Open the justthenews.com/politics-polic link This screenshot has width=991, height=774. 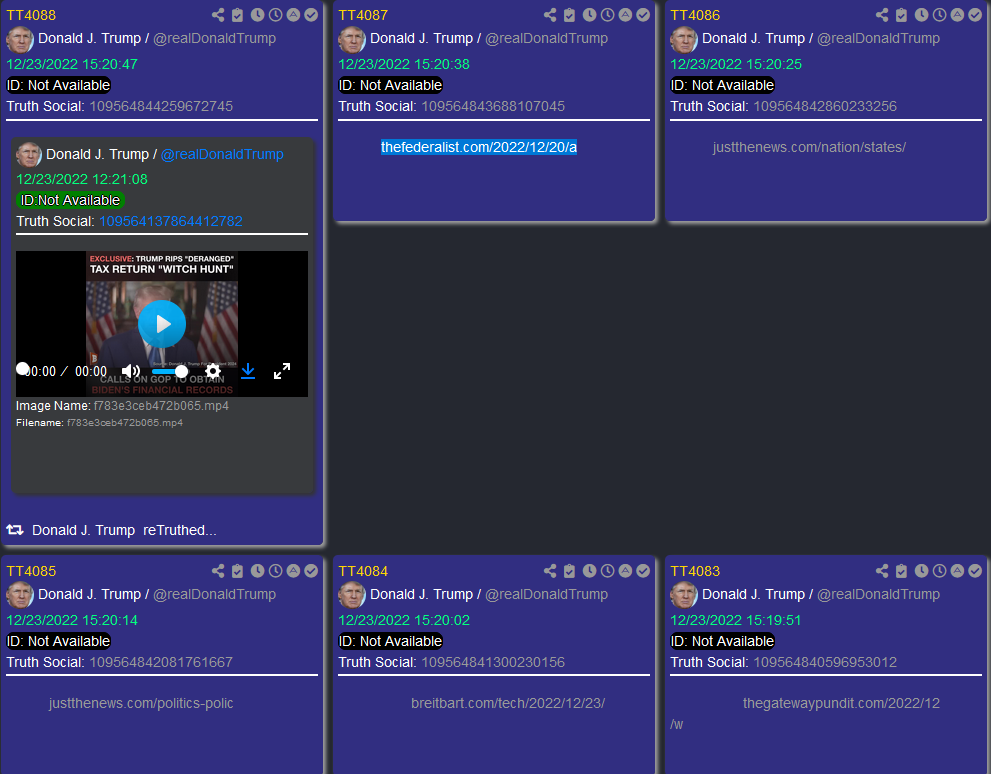[x=141, y=703]
